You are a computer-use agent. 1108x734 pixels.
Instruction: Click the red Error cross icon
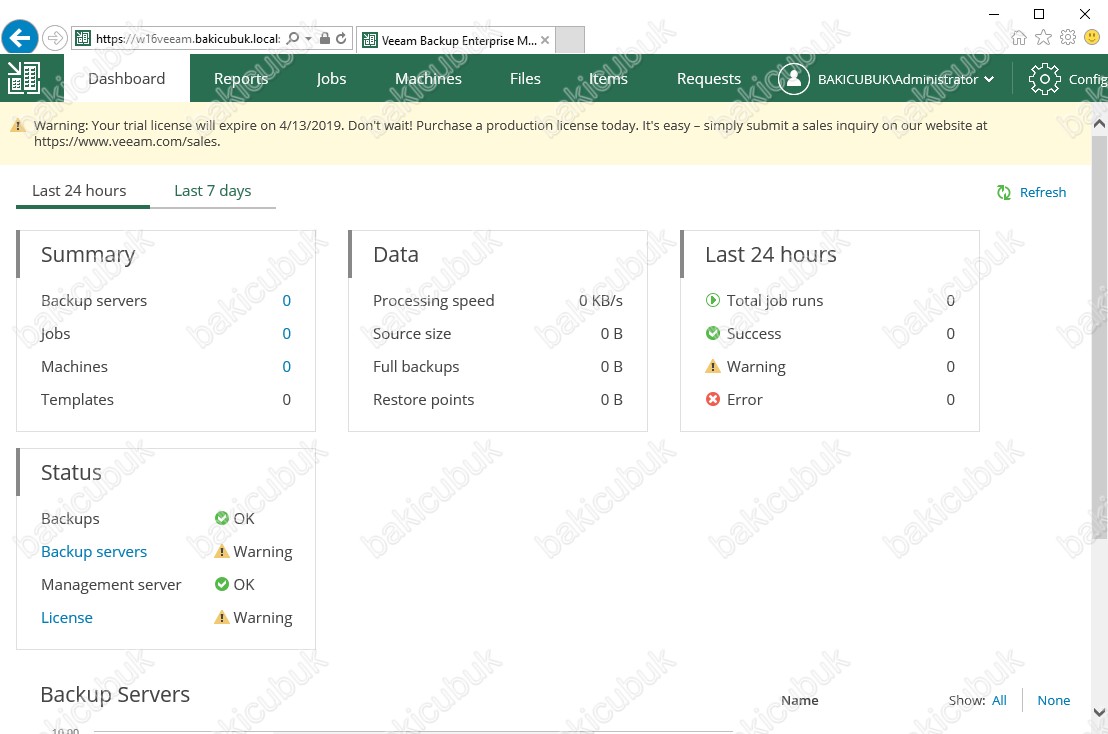tap(713, 399)
